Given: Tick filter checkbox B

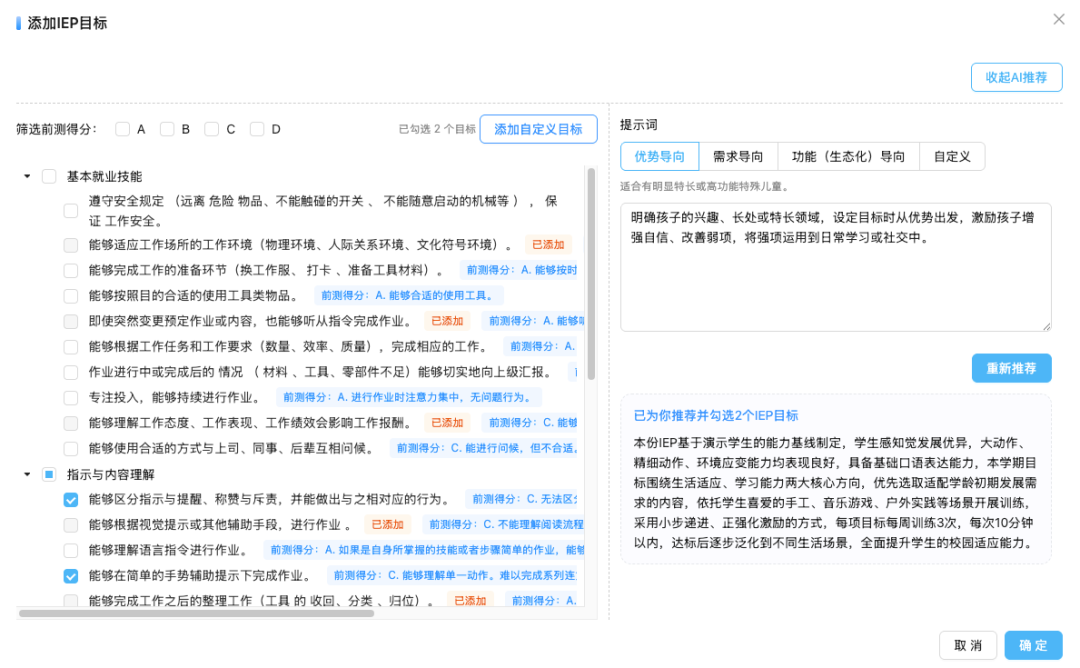Looking at the screenshot, I should tap(167, 129).
